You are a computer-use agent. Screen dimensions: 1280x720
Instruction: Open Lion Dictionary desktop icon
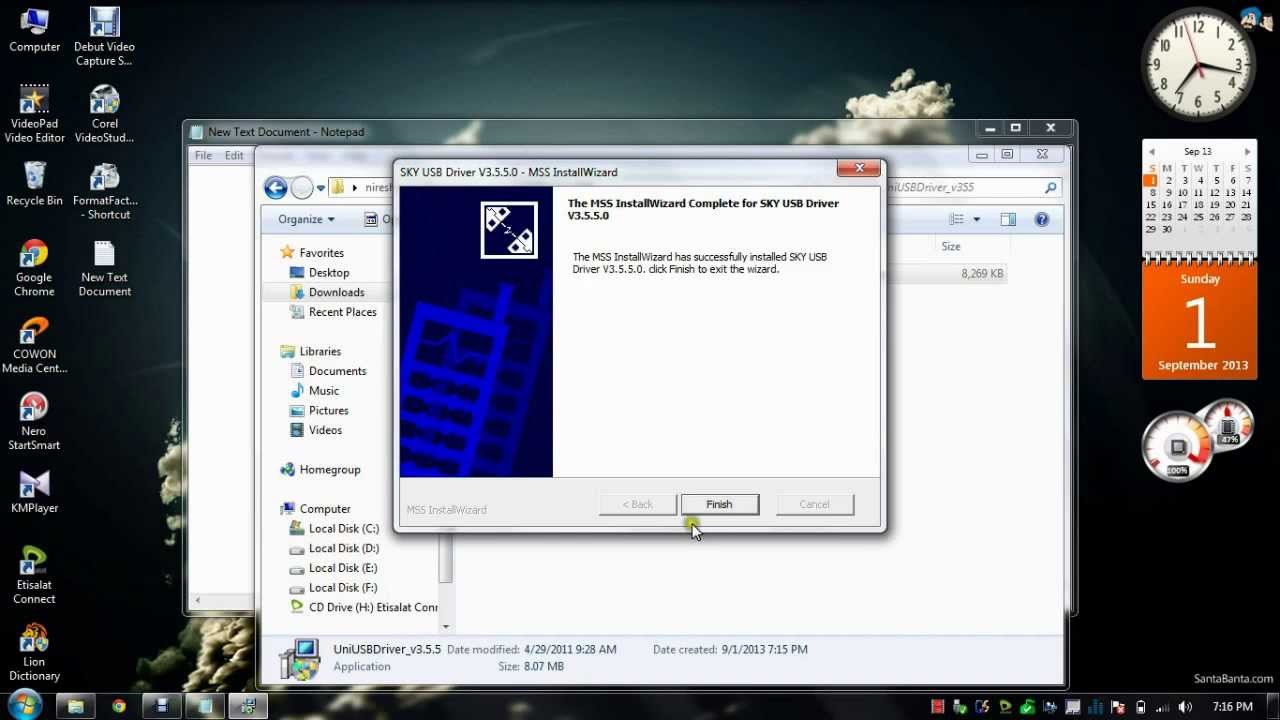coord(34,652)
